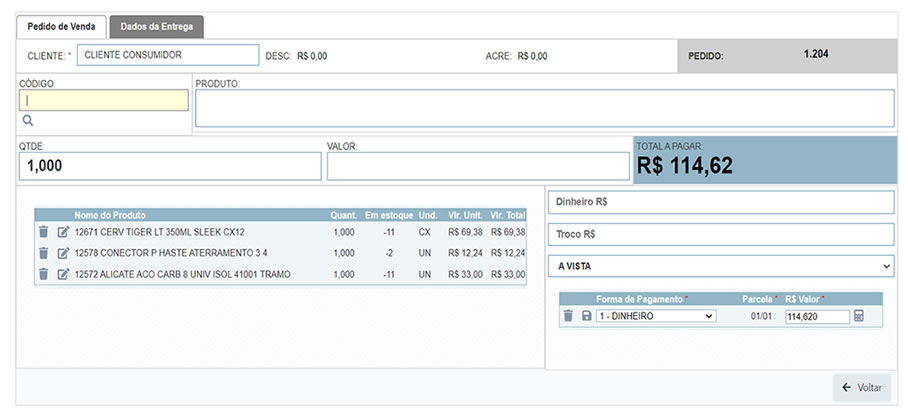The height and width of the screenshot is (408, 908).
Task: Remove the ALICATE ACO CARB product
Action: point(43,274)
